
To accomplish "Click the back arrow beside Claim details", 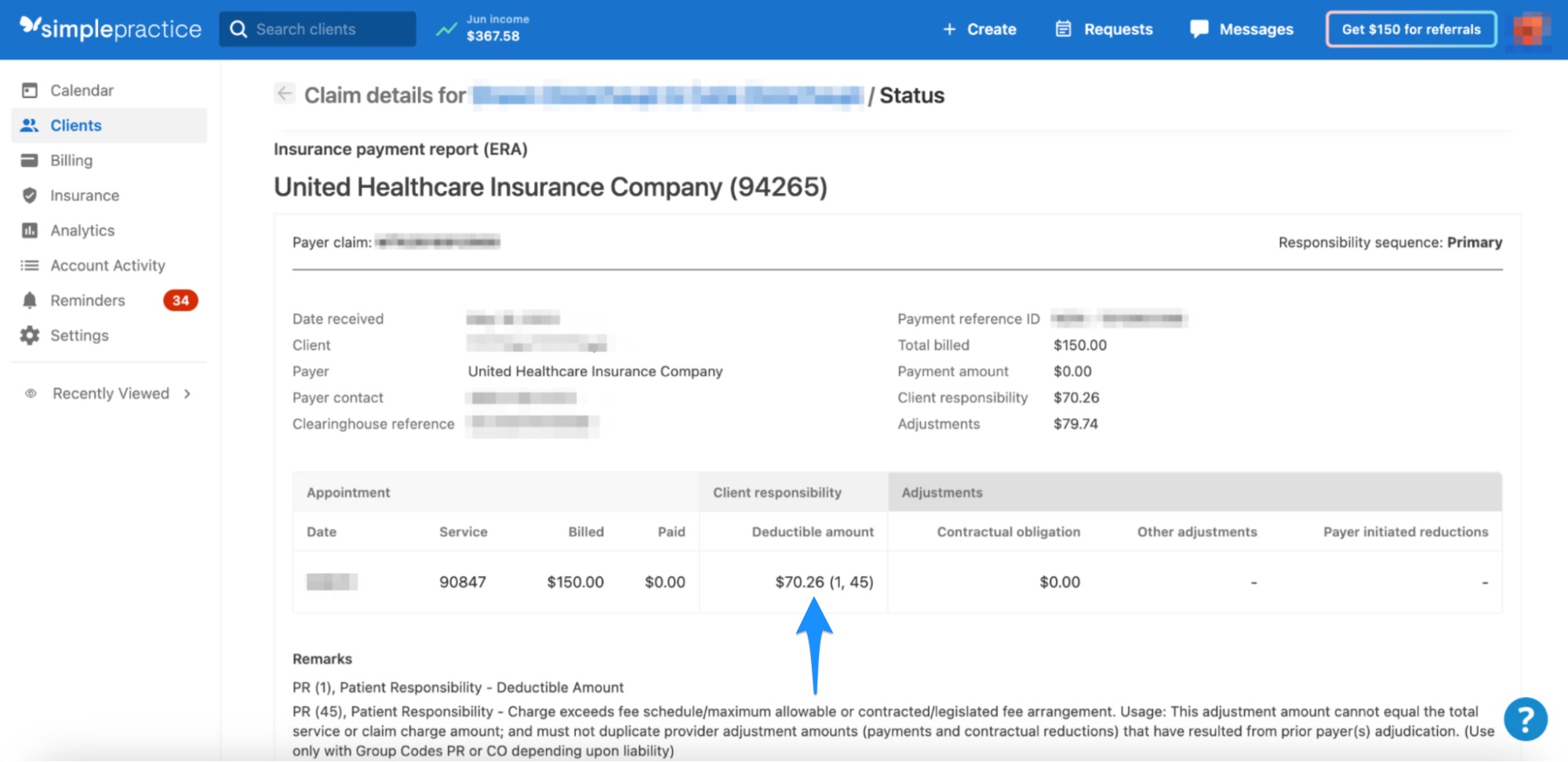I will point(285,93).
